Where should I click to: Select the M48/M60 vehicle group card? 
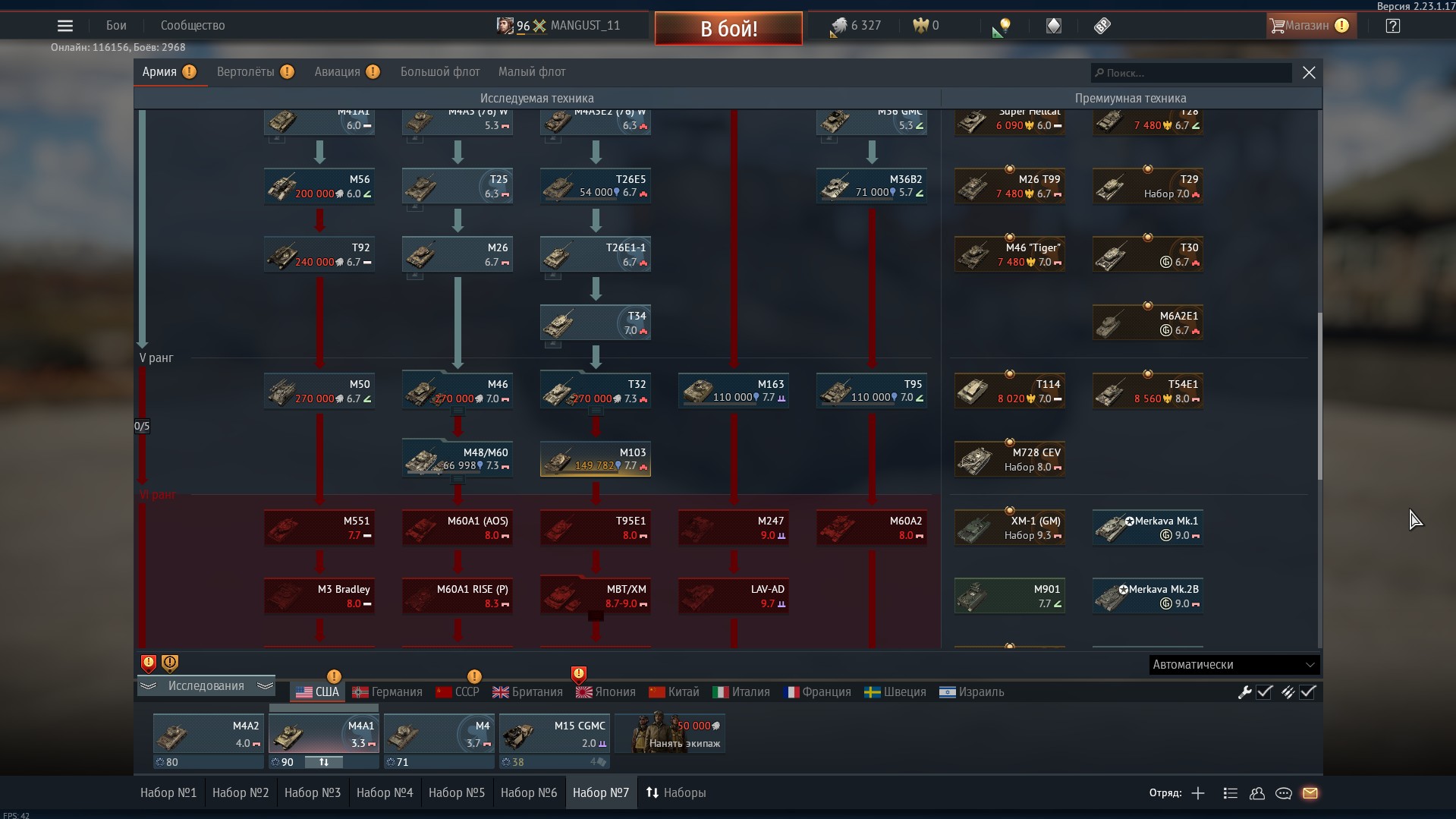tap(458, 459)
